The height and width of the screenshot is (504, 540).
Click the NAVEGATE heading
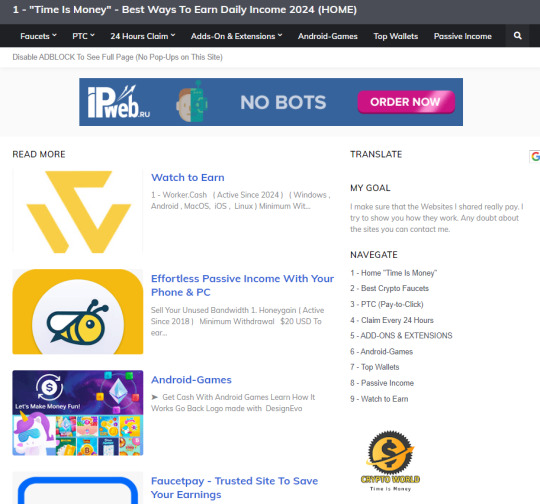tap(374, 255)
